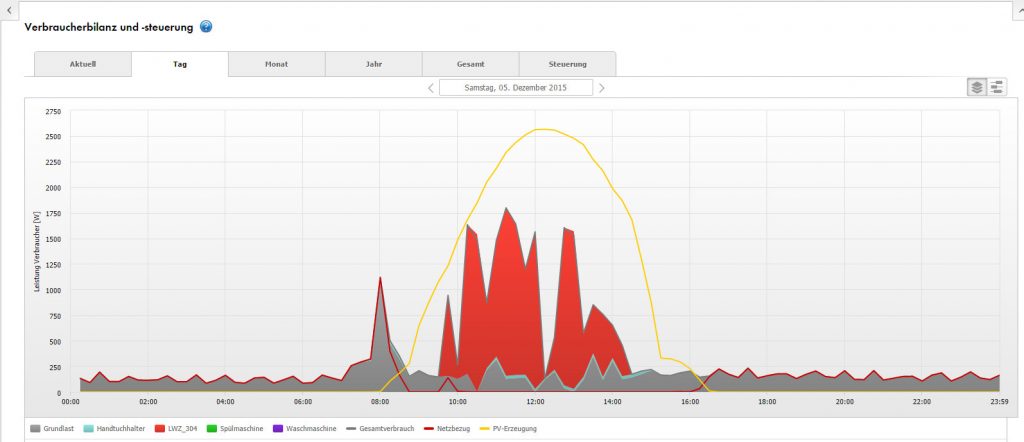This screenshot has width=1024, height=442.
Task: Select the Jahr tab
Action: (x=373, y=64)
